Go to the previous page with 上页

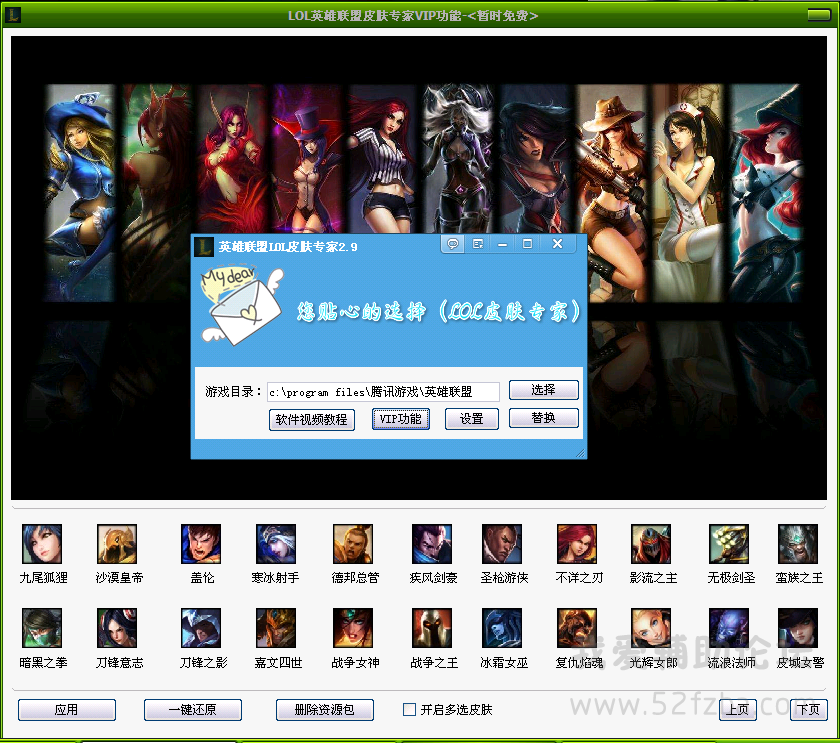click(x=737, y=710)
